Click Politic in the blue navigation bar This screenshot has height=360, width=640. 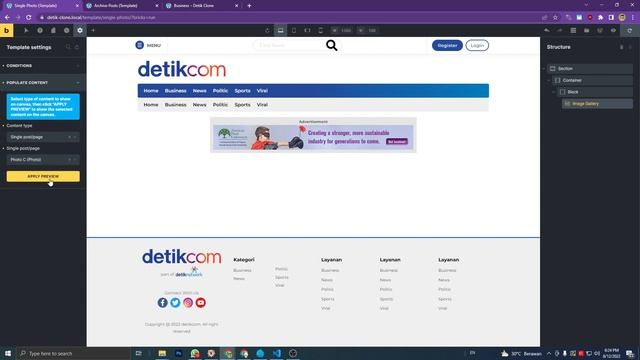point(220,91)
